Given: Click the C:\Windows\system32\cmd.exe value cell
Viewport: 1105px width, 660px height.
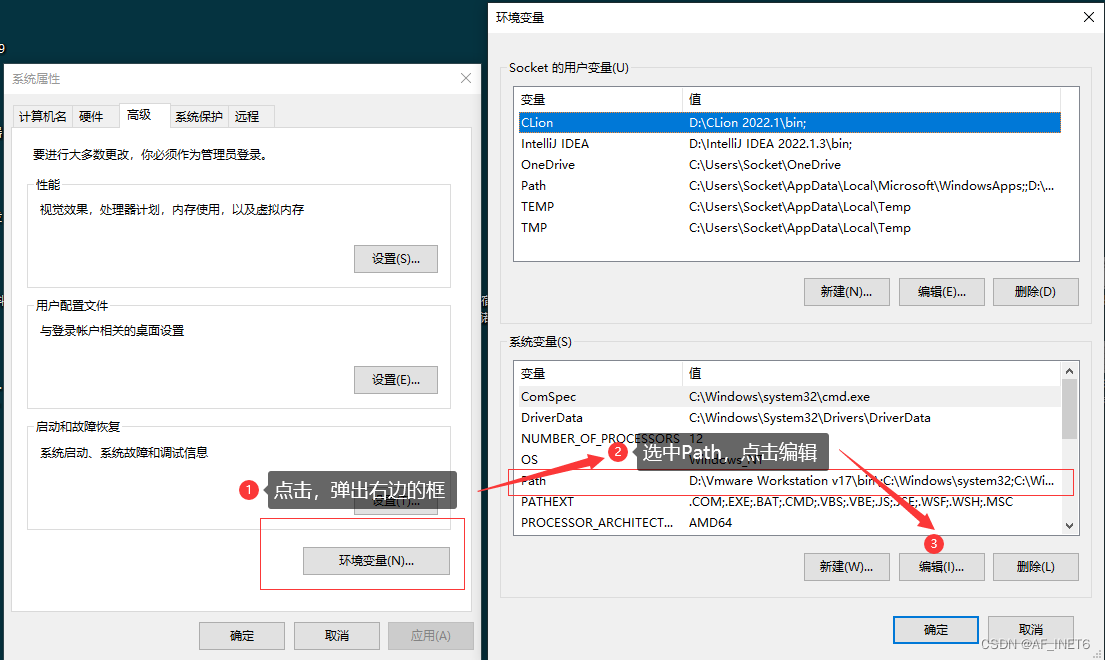Looking at the screenshot, I should 779,397.
